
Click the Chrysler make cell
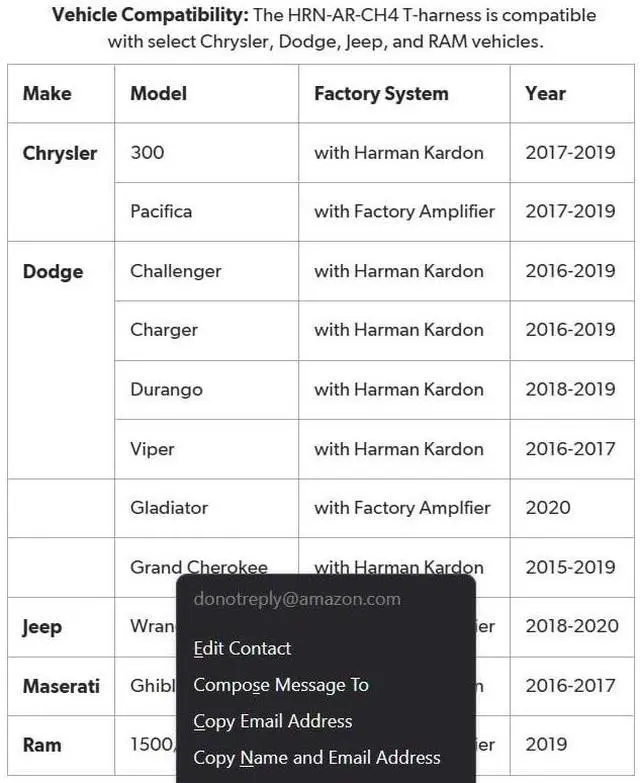60,153
